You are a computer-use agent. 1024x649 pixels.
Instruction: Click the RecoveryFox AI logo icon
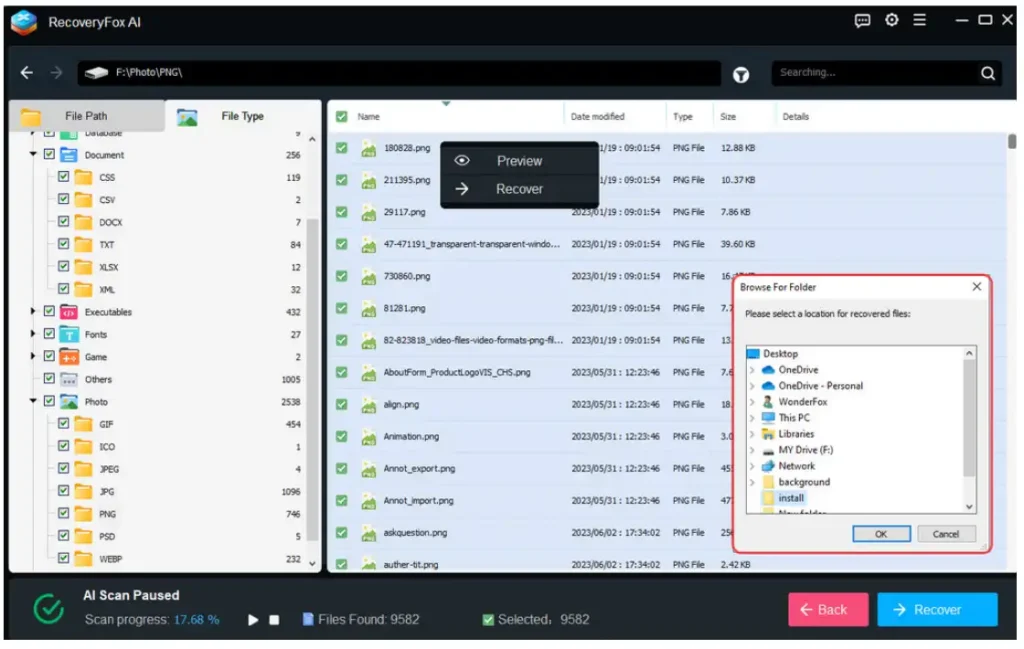[x=24, y=22]
